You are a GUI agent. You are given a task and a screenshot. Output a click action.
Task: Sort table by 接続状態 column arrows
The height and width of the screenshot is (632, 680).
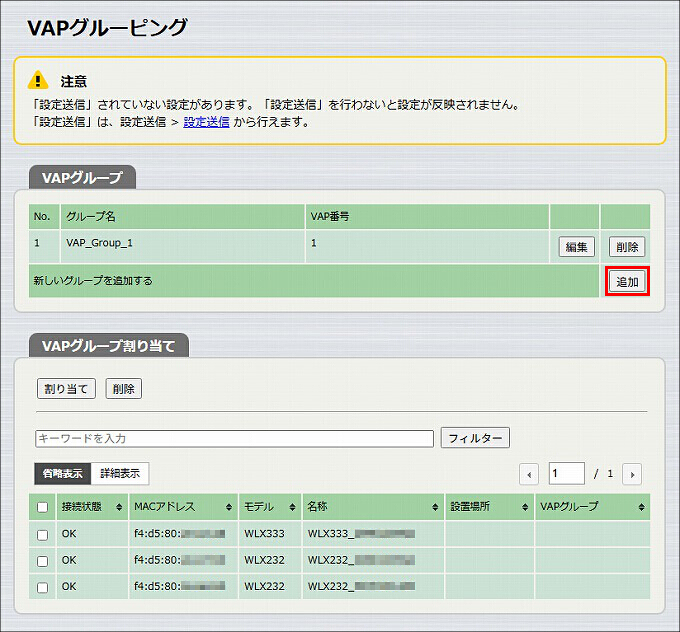pyautogui.click(x=119, y=507)
